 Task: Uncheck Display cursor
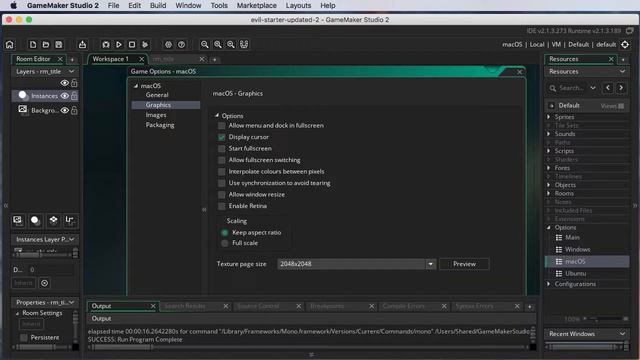[x=222, y=137]
